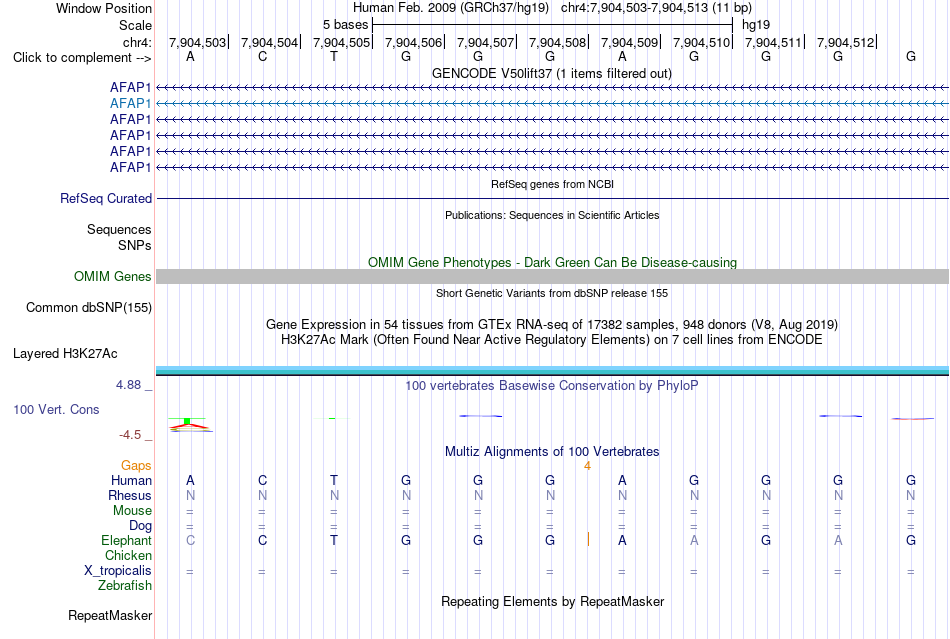Open "100 vertebrates Basewise Conservation by PhyloP" title
Screen dimensions: 950x639
click(552, 386)
